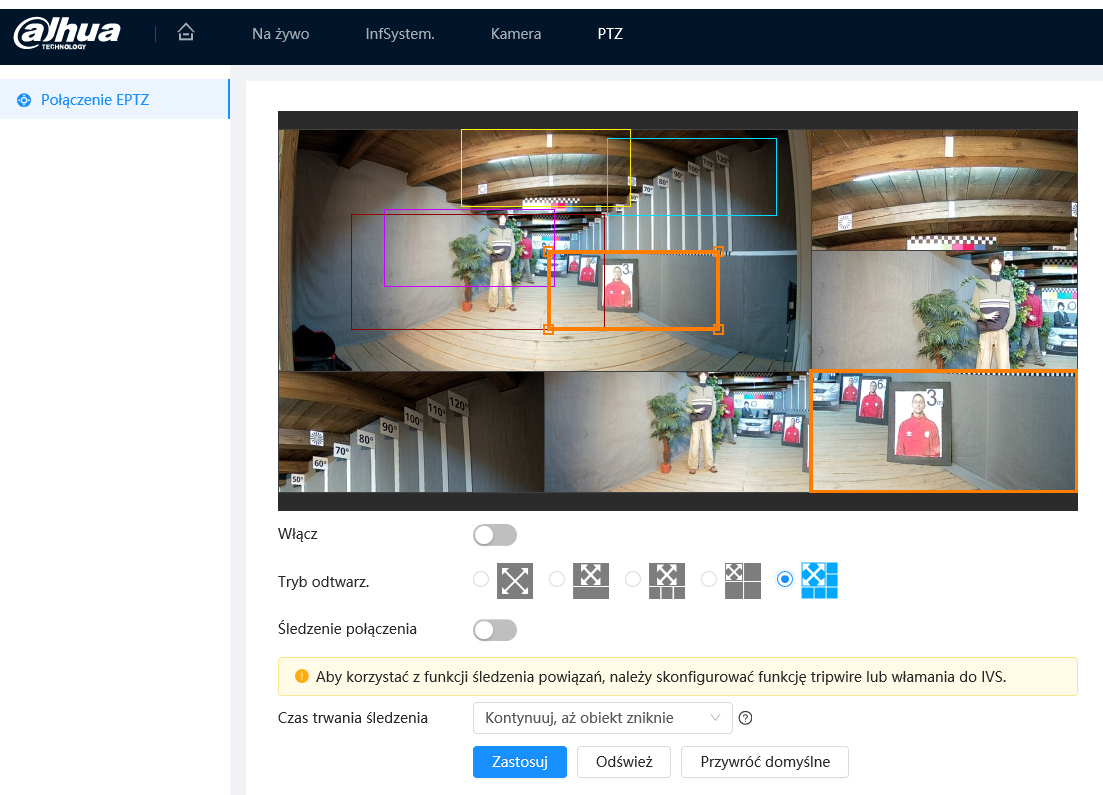Image resolution: width=1103 pixels, height=795 pixels.
Task: Click Przywróć domyślne to restore defaults
Action: point(765,762)
